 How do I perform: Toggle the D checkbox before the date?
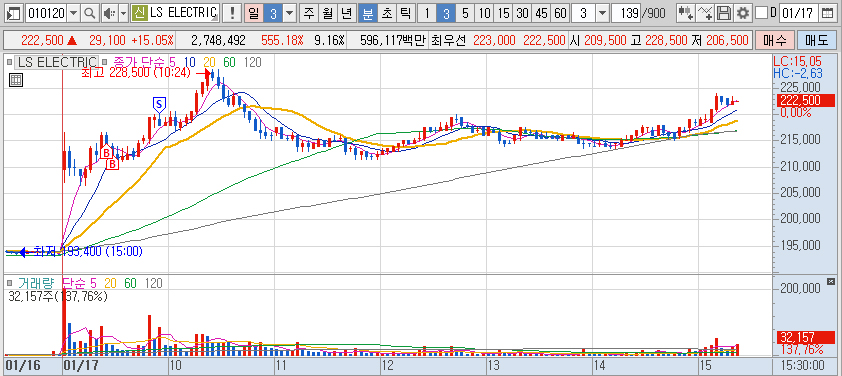click(x=761, y=13)
